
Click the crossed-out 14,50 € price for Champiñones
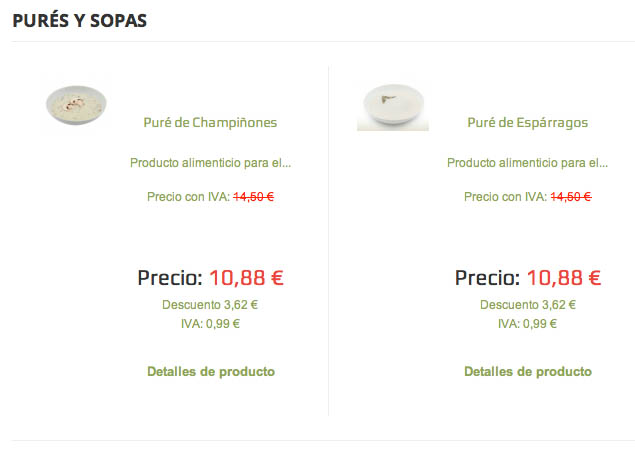coord(254,197)
